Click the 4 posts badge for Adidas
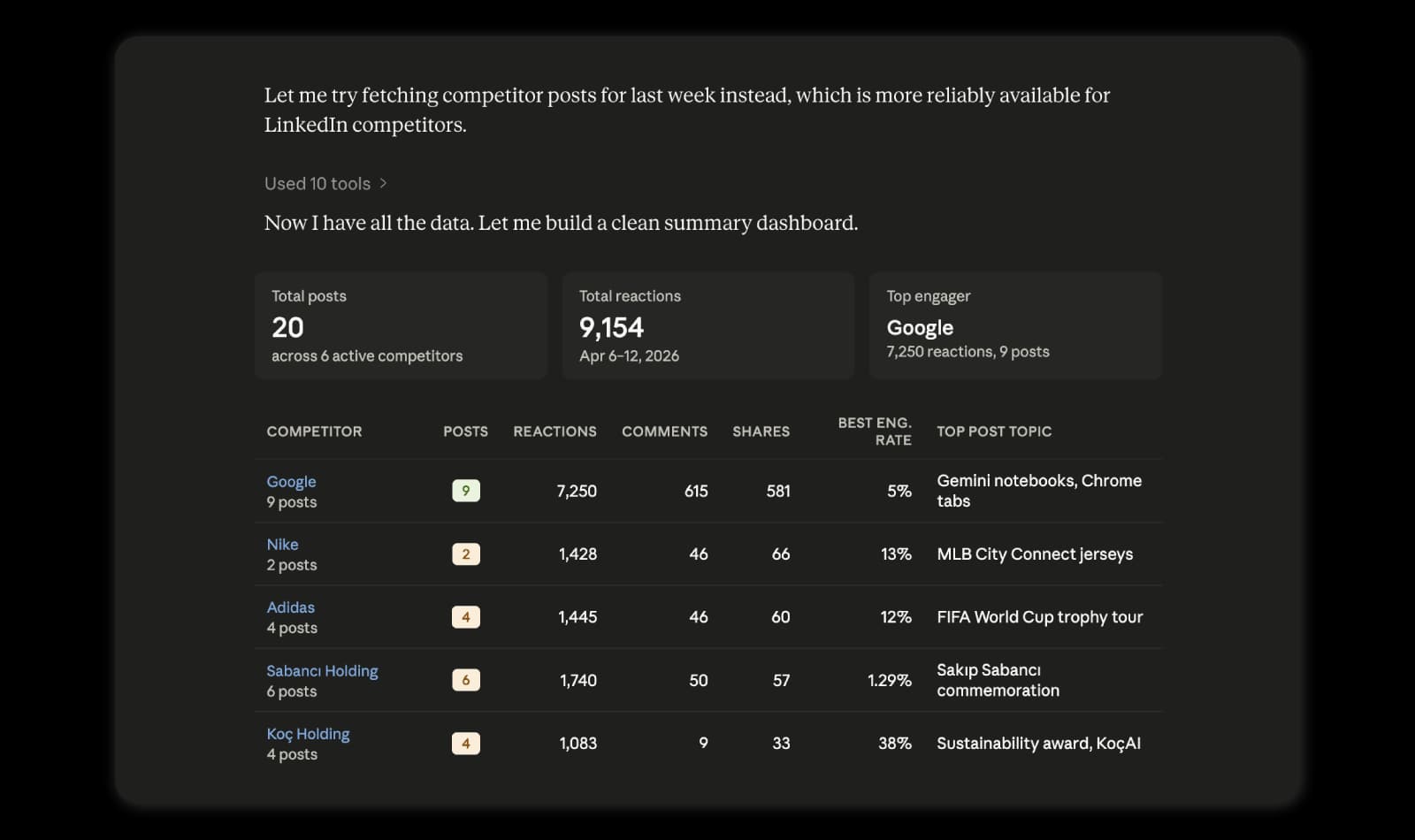Viewport: 1415px width, 840px height. pos(466,616)
